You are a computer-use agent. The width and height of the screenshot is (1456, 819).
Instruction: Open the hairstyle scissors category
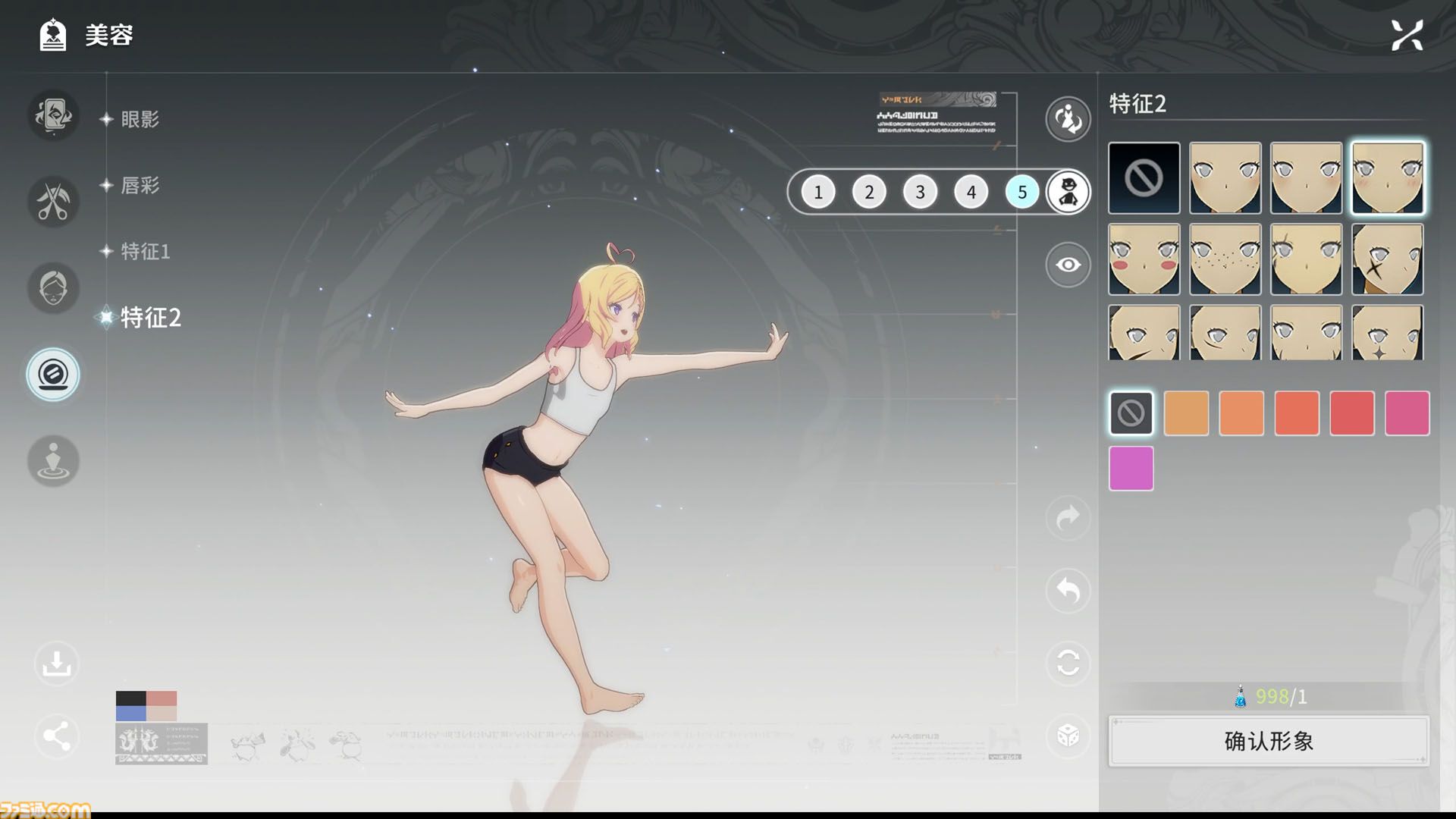coord(53,202)
